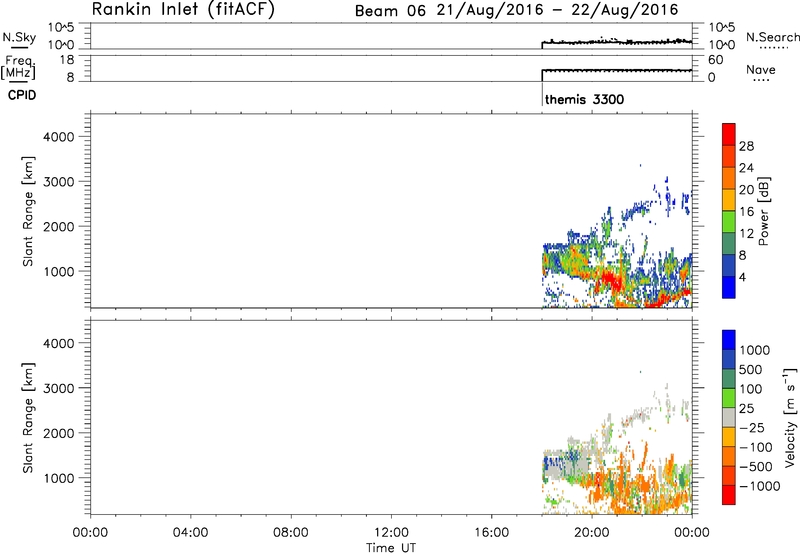
Task: Click the '3000' range tick in velocity panel
Action: (x=59, y=388)
